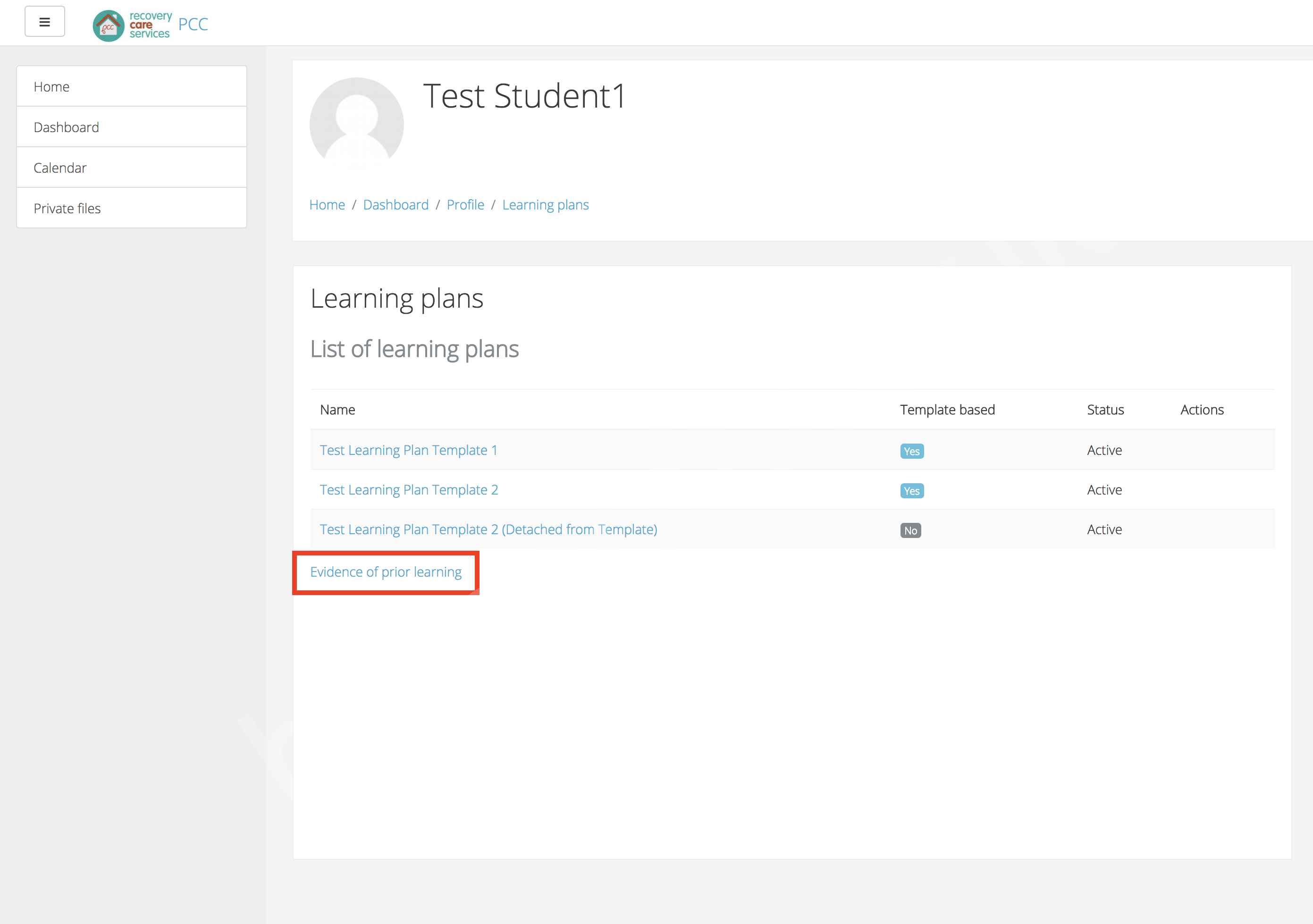1313x924 pixels.
Task: Go to Dashboard in the breadcrumb
Action: coord(396,205)
